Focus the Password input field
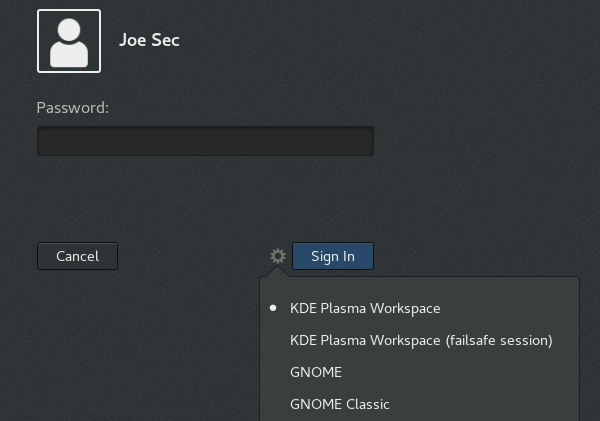The image size is (600, 421). click(205, 141)
